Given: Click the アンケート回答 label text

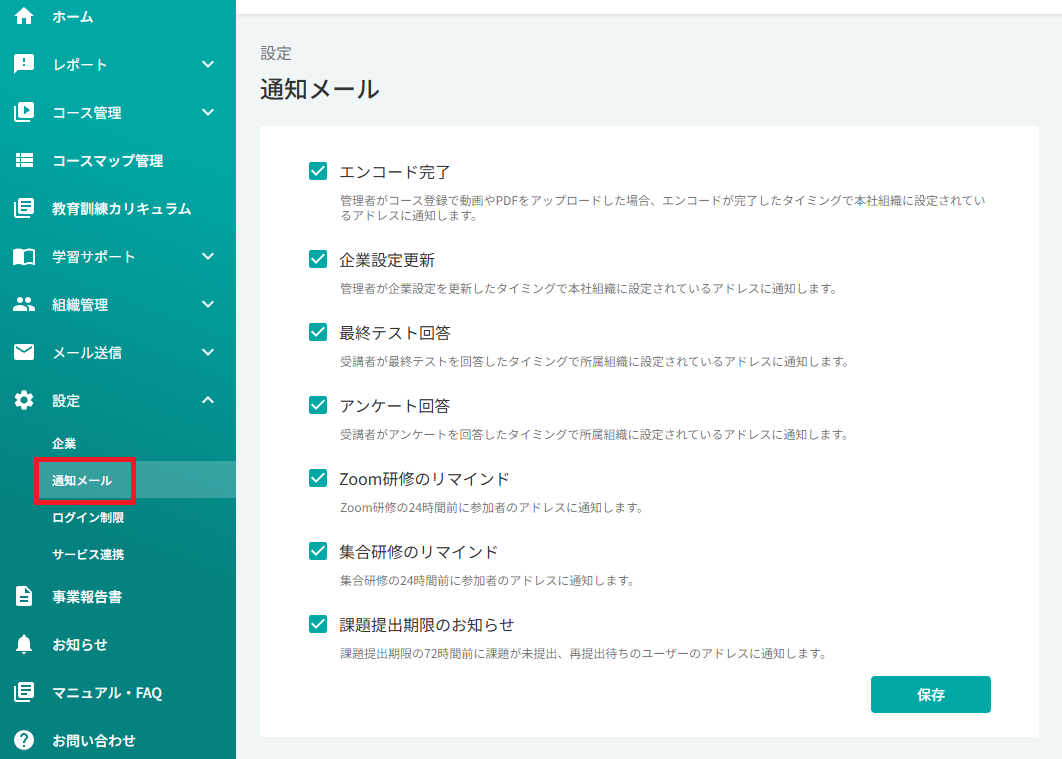Looking at the screenshot, I should pyautogui.click(x=394, y=406).
